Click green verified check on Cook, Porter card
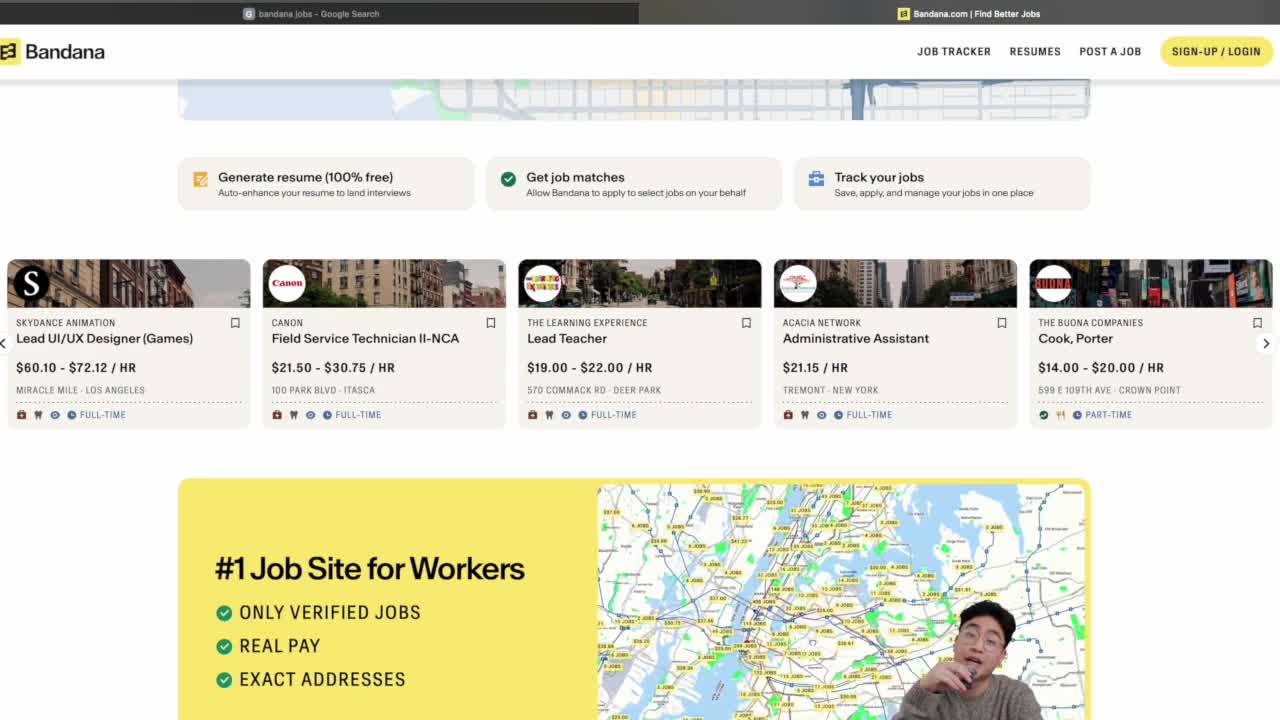 tap(1044, 415)
